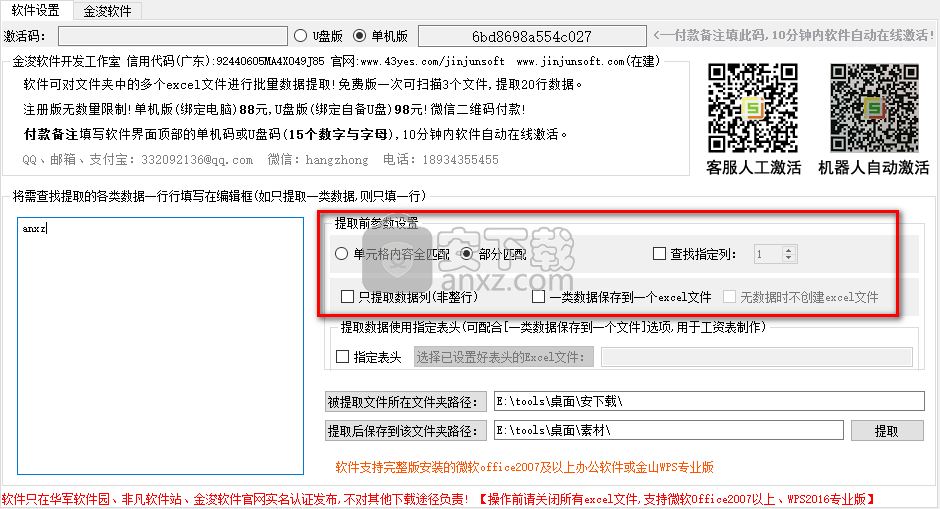Click the header Excel file path field

coord(757,357)
